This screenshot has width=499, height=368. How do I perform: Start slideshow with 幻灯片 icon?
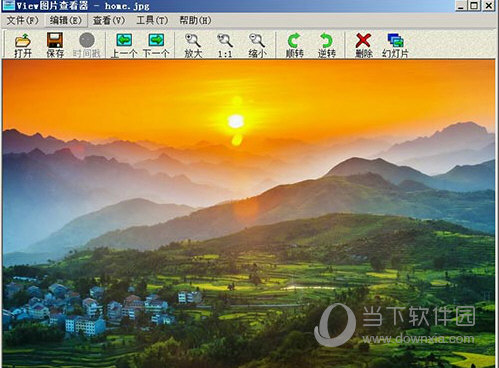395,45
